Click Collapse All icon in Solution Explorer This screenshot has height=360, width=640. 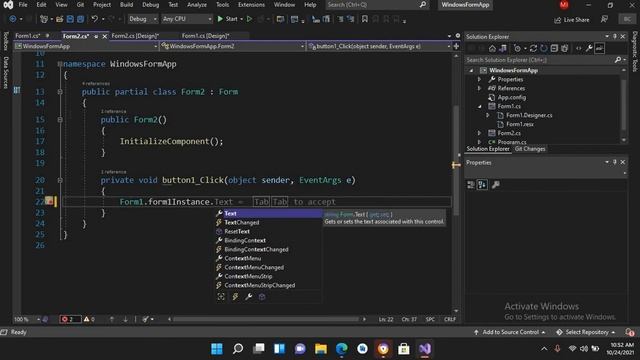(x=554, y=49)
